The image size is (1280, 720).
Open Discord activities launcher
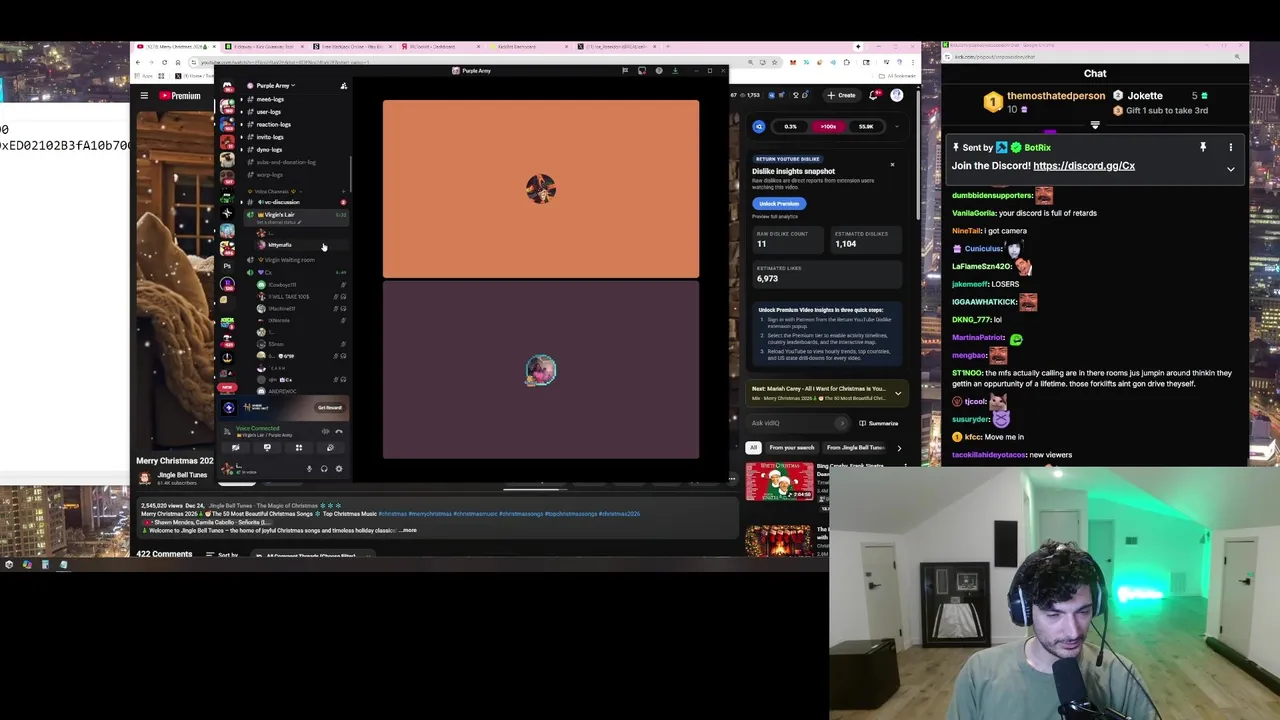(x=299, y=448)
